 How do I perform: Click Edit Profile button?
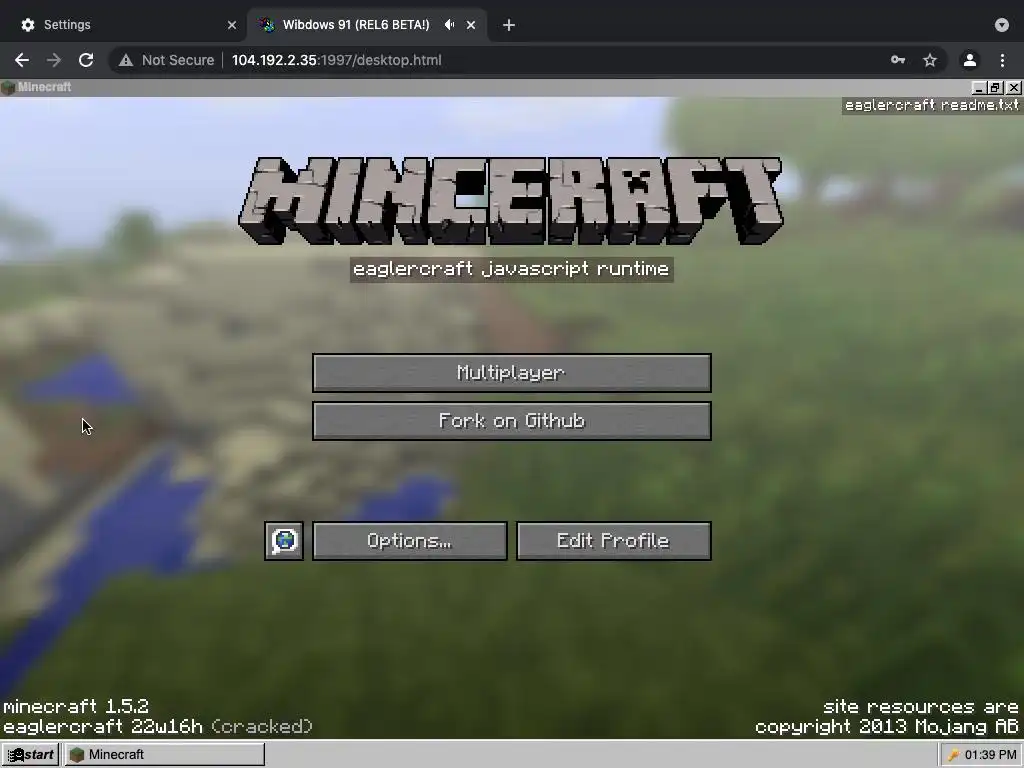pos(613,541)
